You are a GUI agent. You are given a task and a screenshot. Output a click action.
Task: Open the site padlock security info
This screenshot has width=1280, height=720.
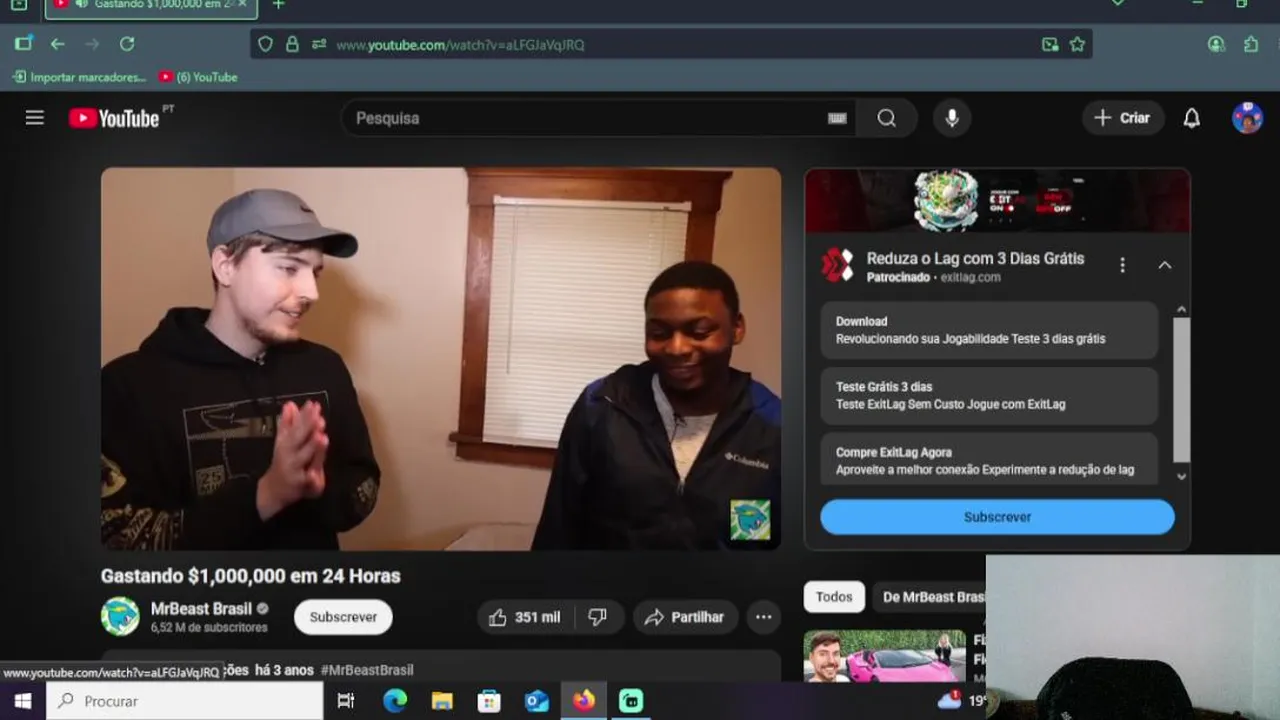coord(292,44)
